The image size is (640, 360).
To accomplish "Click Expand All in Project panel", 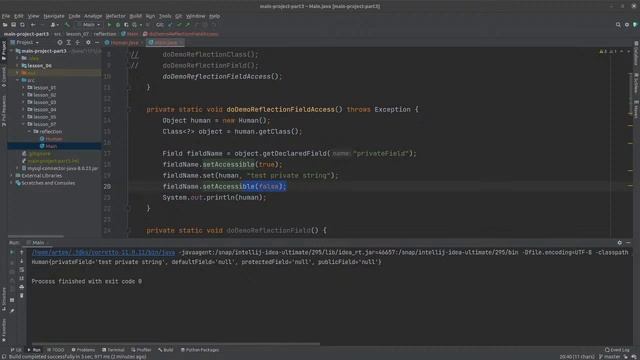I will [69, 42].
